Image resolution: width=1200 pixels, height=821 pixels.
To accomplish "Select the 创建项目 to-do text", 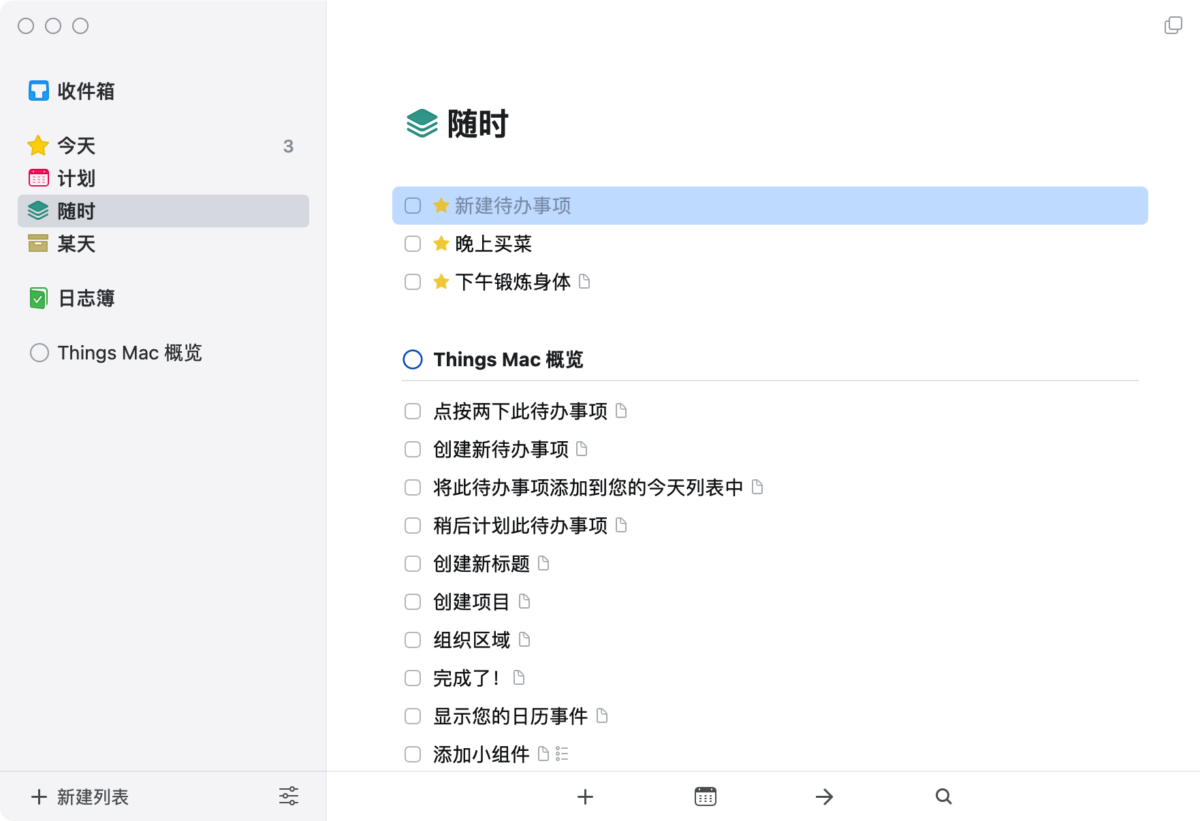I will pos(472,602).
